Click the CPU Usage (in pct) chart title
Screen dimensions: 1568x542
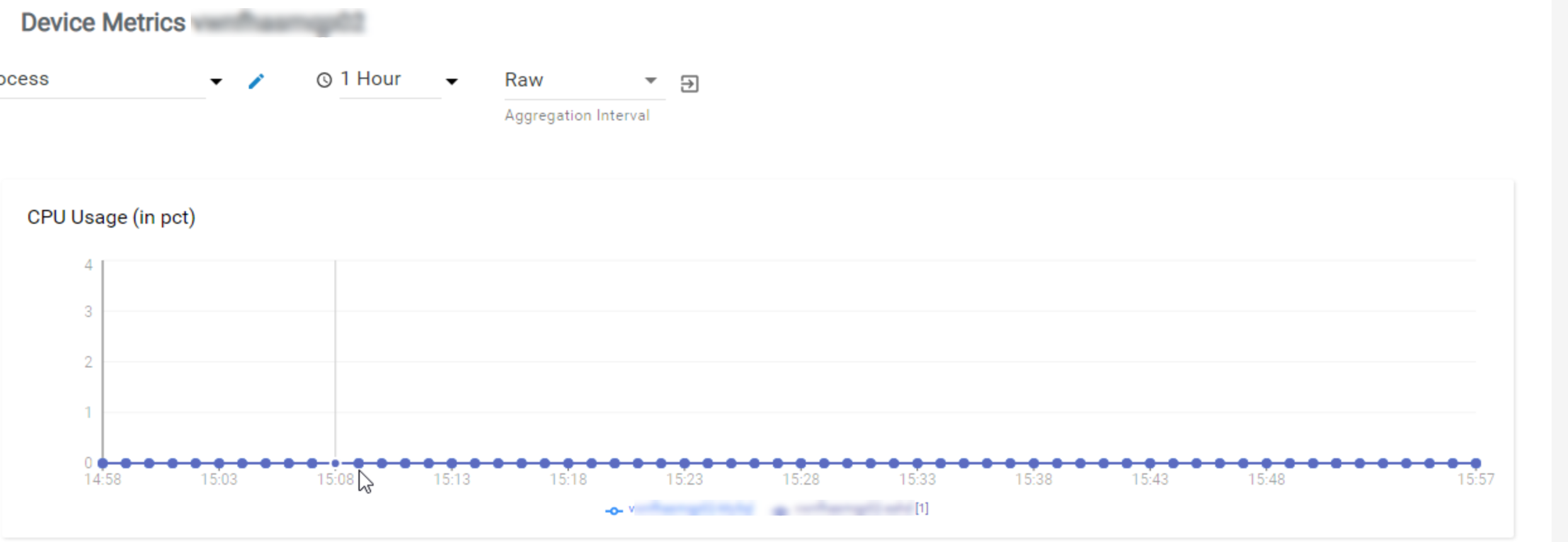coord(112,217)
